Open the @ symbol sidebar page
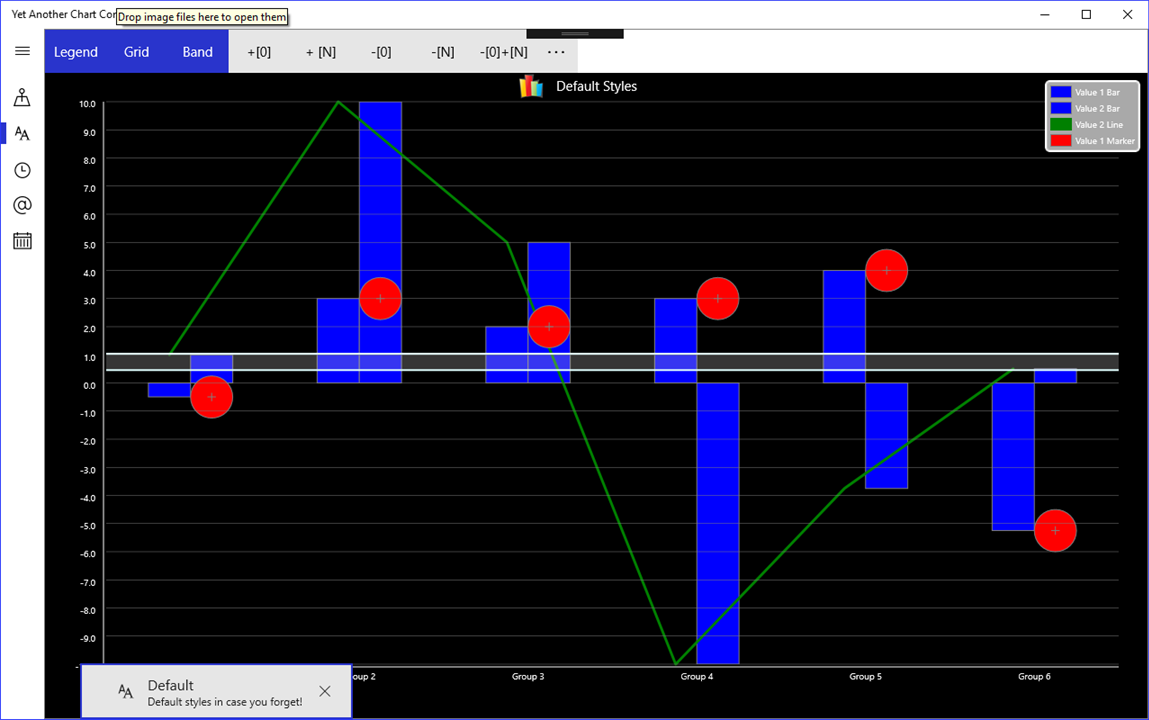This screenshot has height=720, width=1149. pyautogui.click(x=22, y=205)
